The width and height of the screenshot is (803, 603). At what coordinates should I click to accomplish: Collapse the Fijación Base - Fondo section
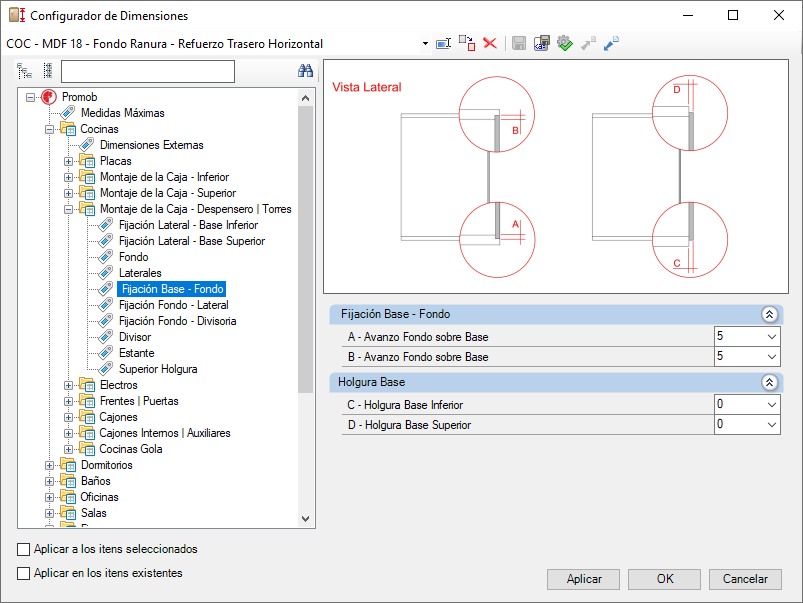tap(769, 314)
